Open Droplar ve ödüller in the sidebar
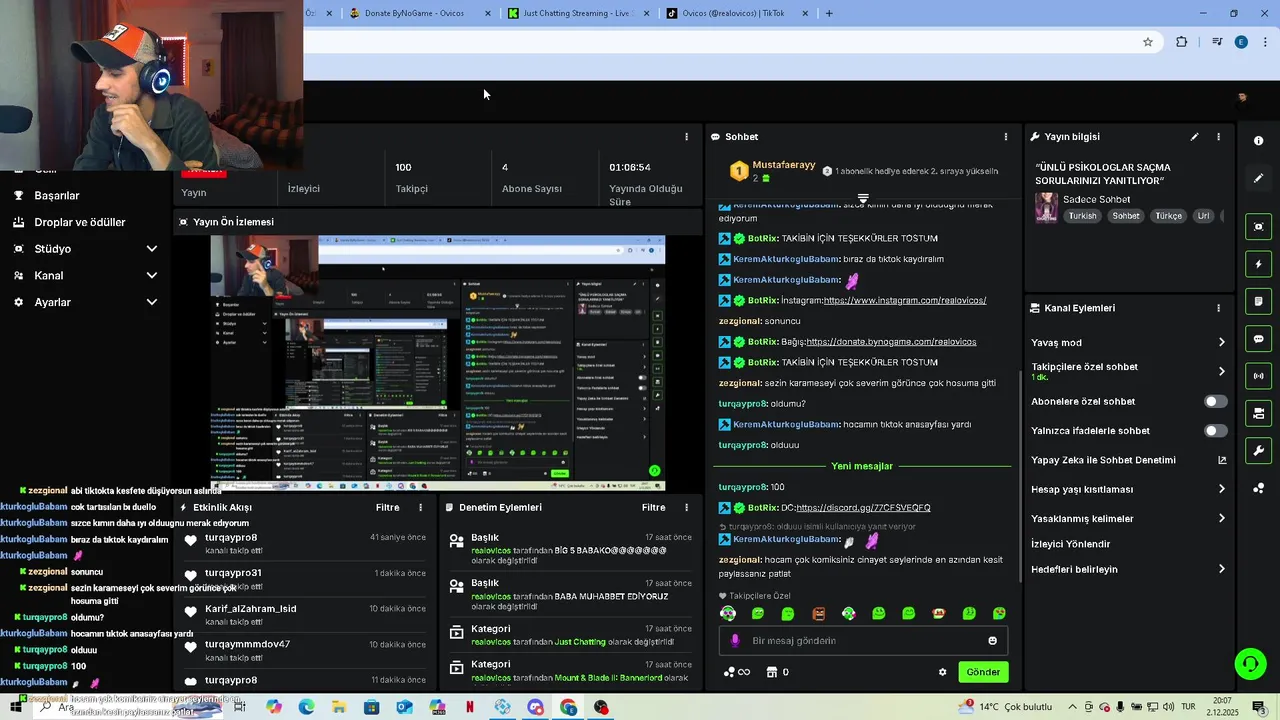This screenshot has width=1280, height=720. (80, 222)
